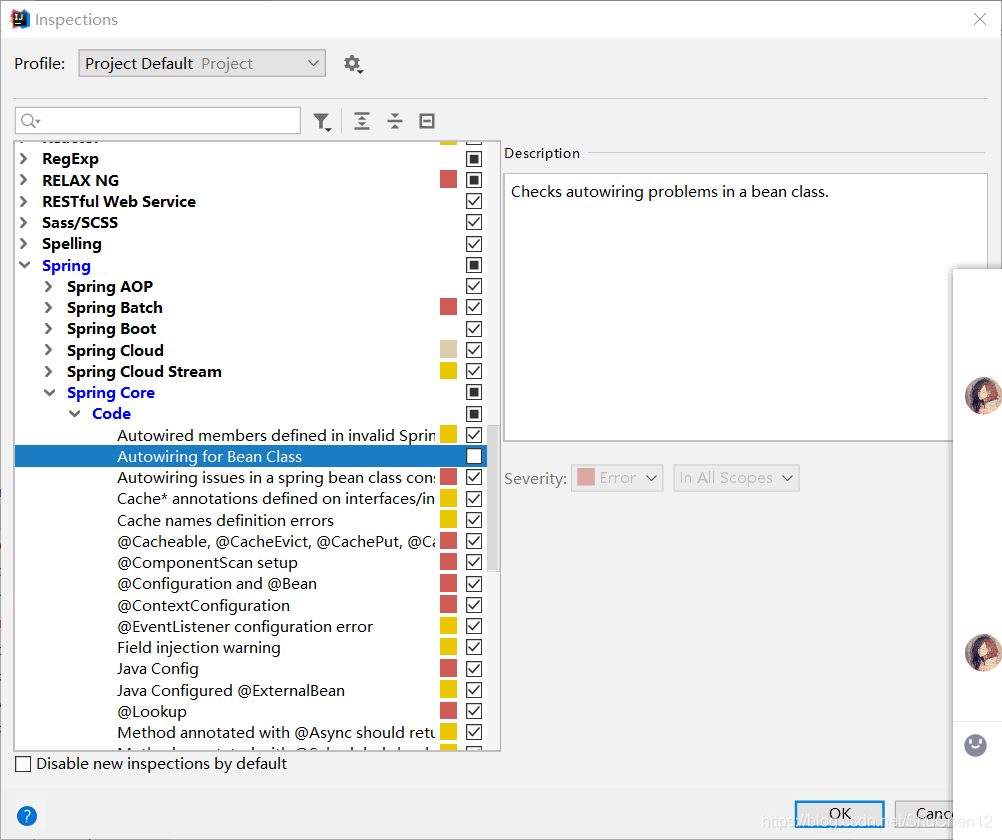The image size is (1002, 840).
Task: Click the Spring Cloud Stream yellow severity swatch
Action: 449,371
